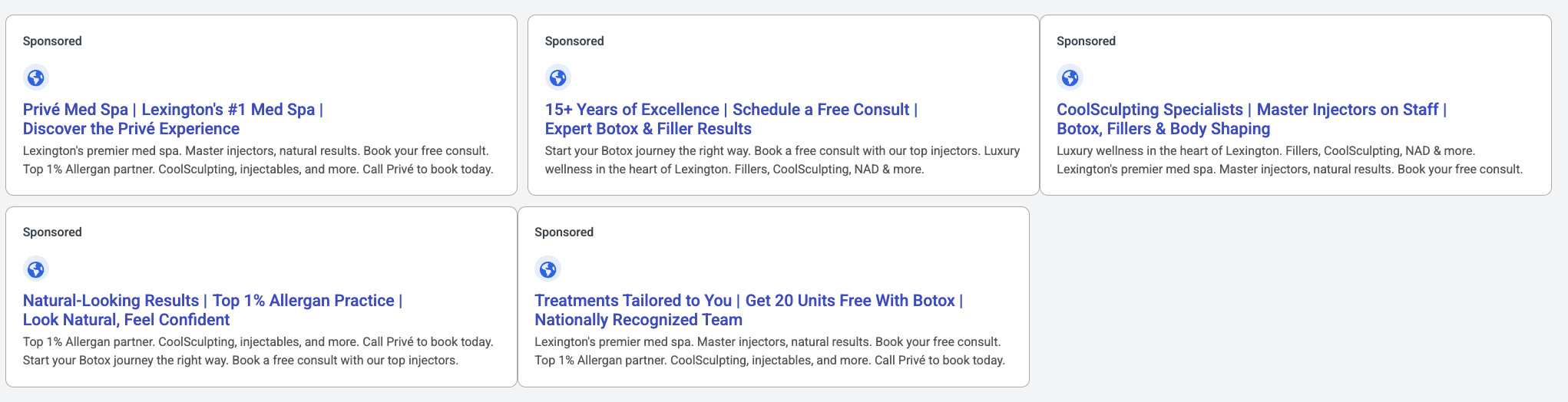Click Sponsored label on CoolSculpting Specialists ad
Image resolution: width=1568 pixels, height=402 pixels.
click(1086, 41)
